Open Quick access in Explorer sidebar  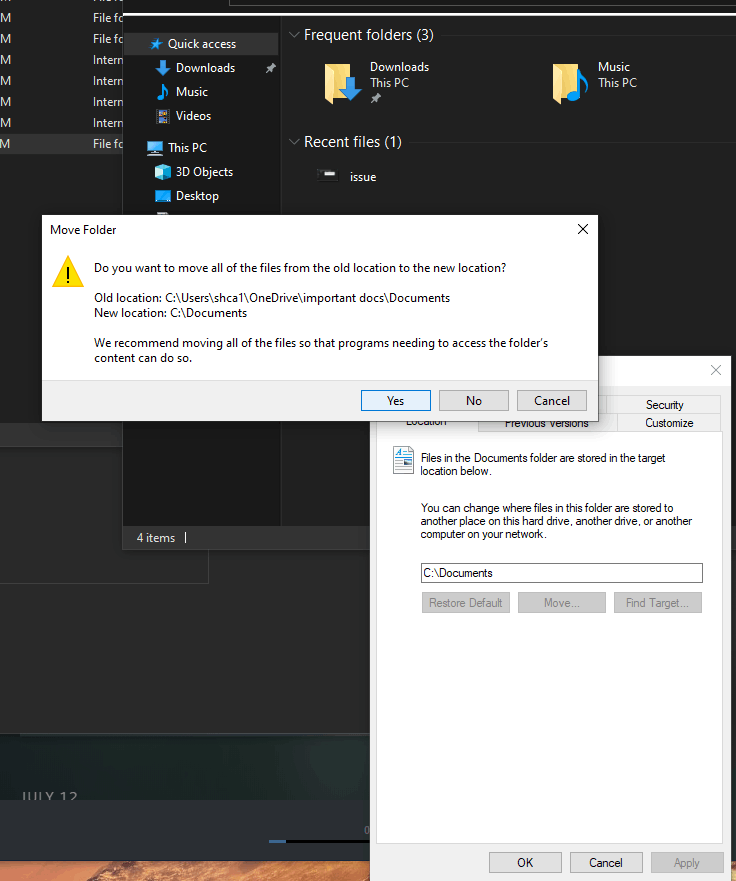pos(201,44)
